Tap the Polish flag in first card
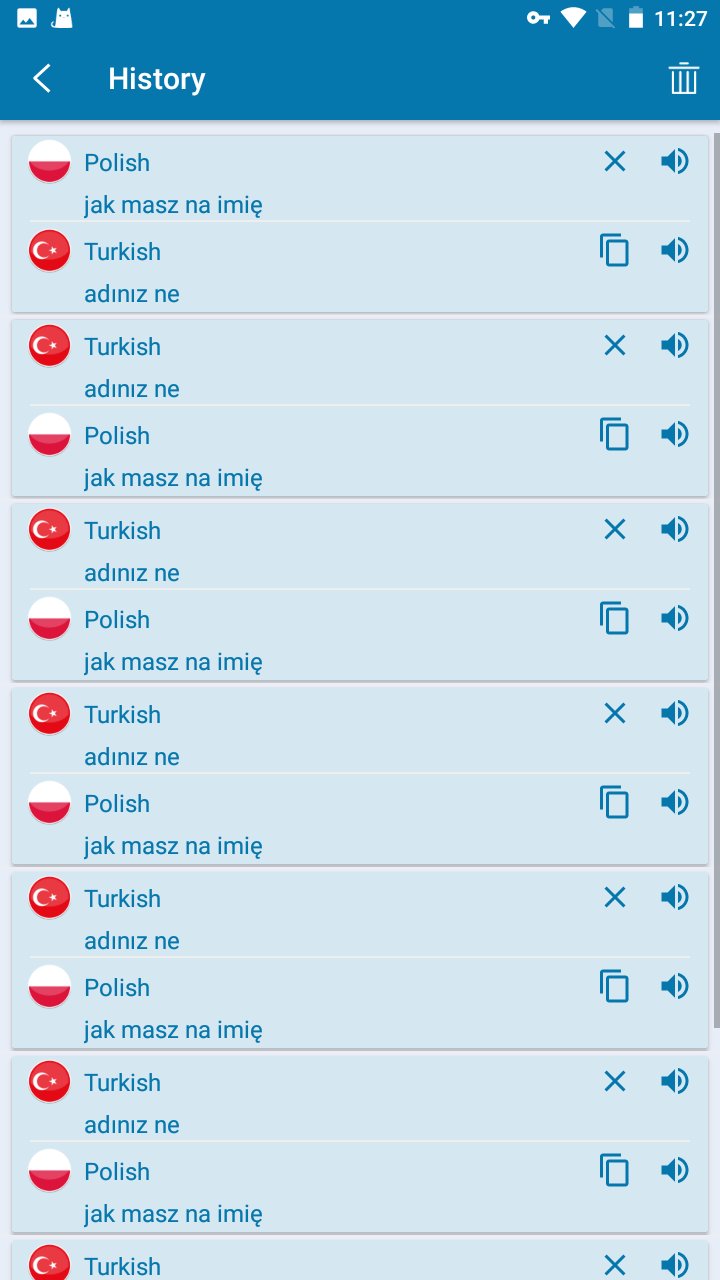Image resolution: width=720 pixels, height=1280 pixels. point(49,162)
